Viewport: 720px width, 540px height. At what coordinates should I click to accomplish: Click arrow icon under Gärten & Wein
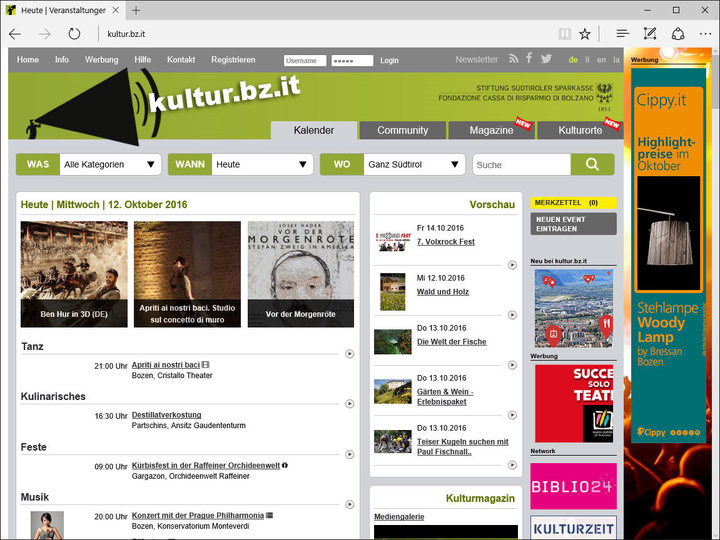[x=512, y=415]
